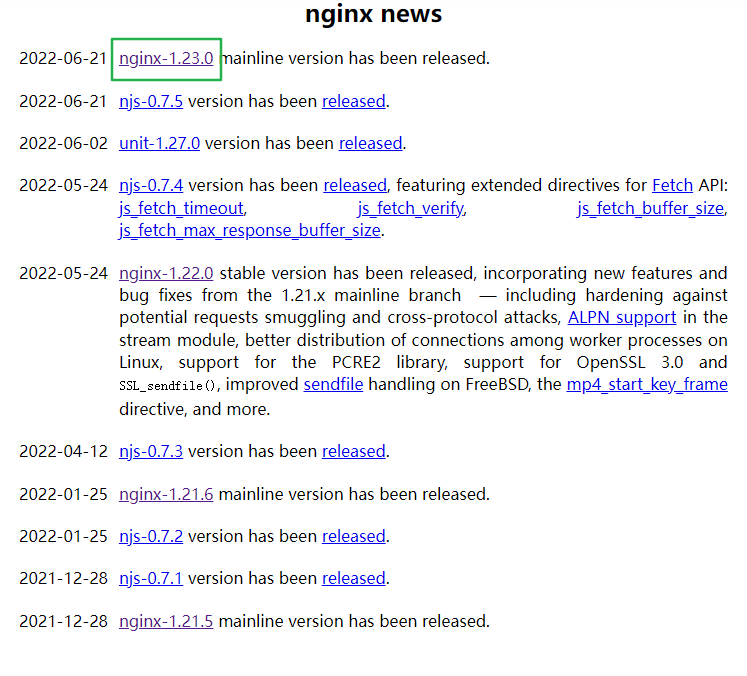Viewport: 747px width, 676px height.
Task: Follow 'released' link in njs-0.7.4 row
Action: click(355, 185)
